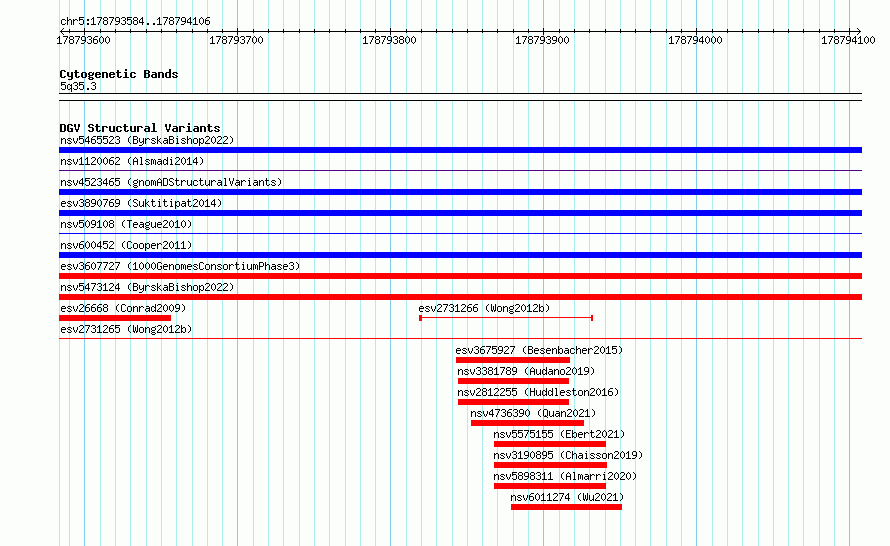Click the blue bar below esv3890769
890x546 pixels.
(460, 213)
